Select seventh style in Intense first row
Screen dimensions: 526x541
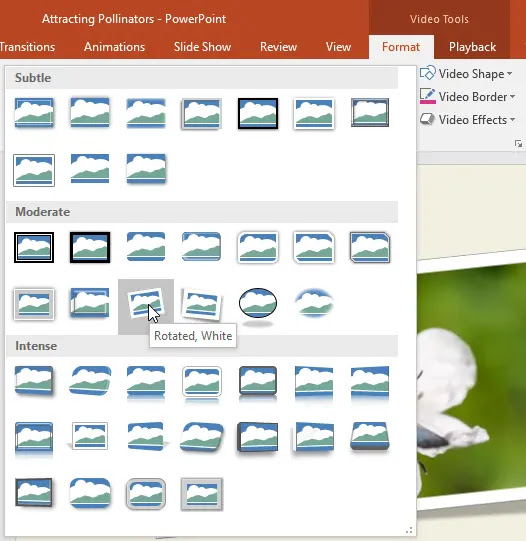(x=370, y=382)
